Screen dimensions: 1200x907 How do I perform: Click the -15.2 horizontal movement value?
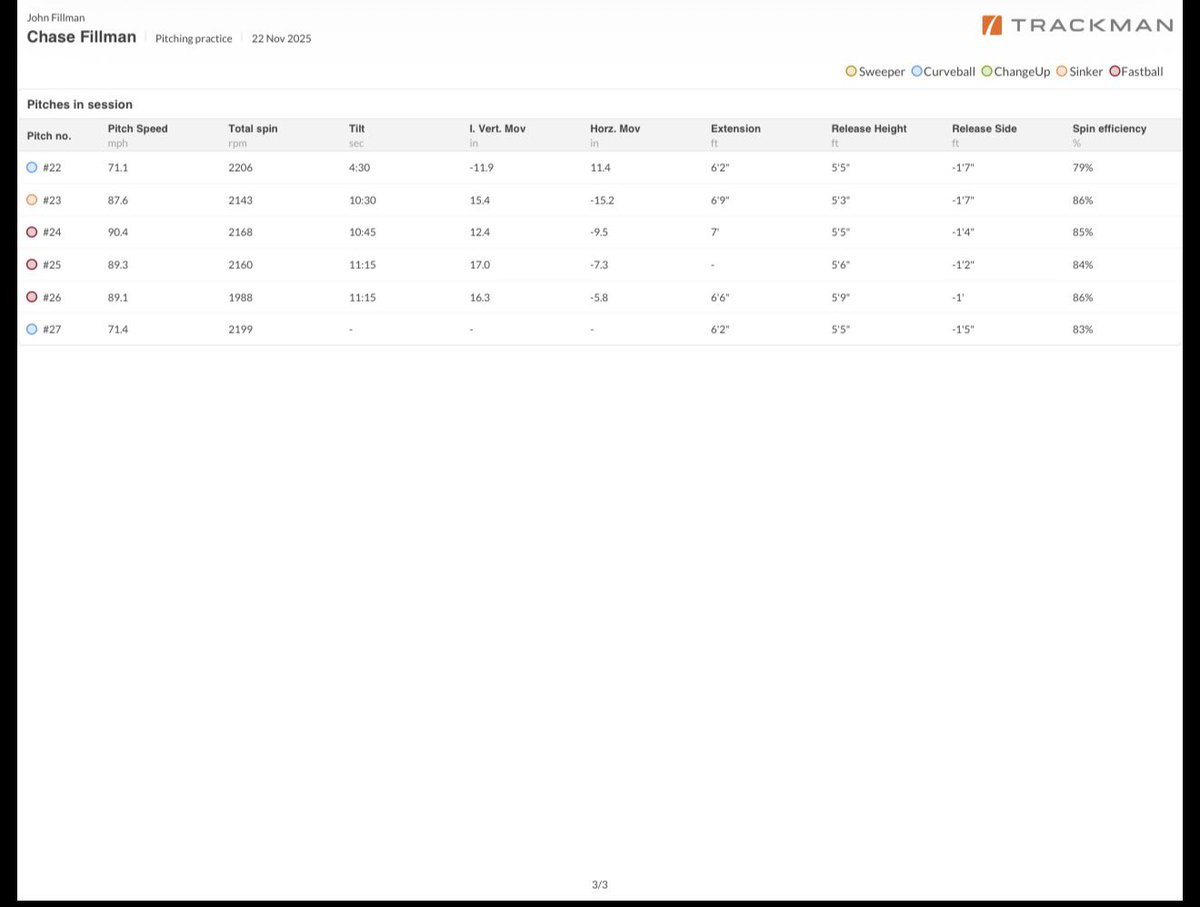coord(602,200)
